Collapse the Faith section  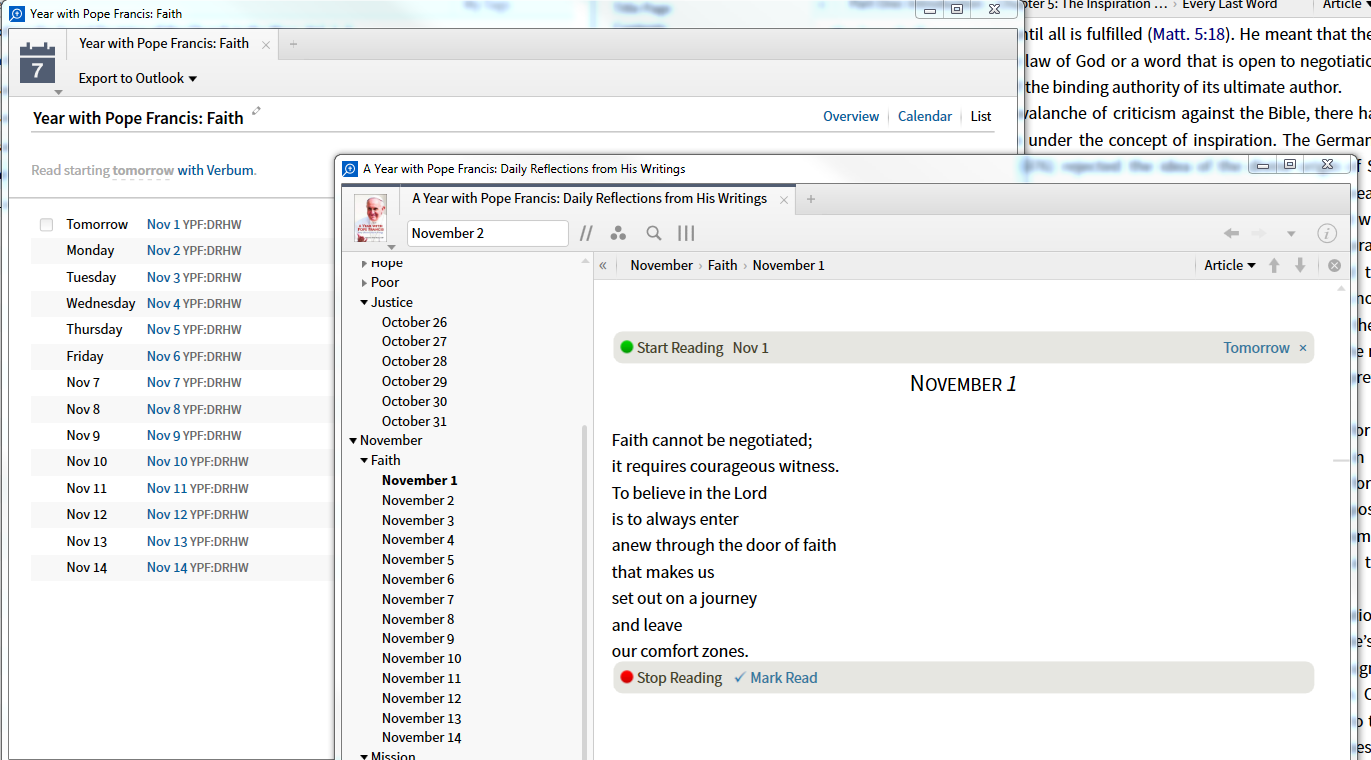364,460
